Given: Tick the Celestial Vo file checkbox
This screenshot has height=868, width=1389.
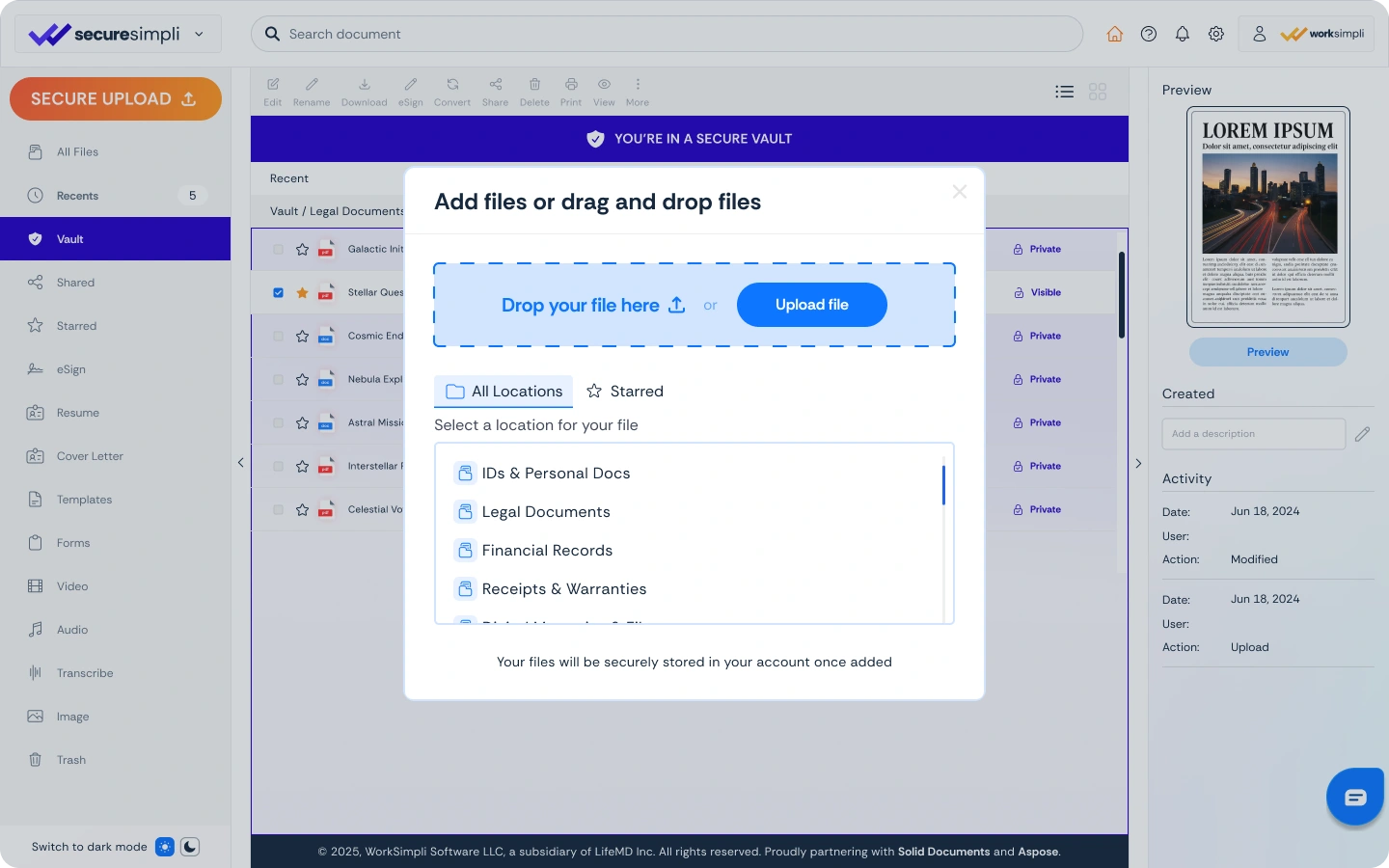Looking at the screenshot, I should 278,509.
